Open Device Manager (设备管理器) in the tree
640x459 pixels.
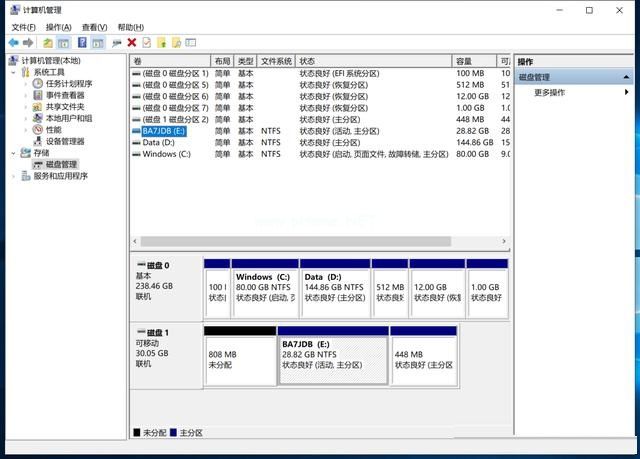(x=65, y=141)
